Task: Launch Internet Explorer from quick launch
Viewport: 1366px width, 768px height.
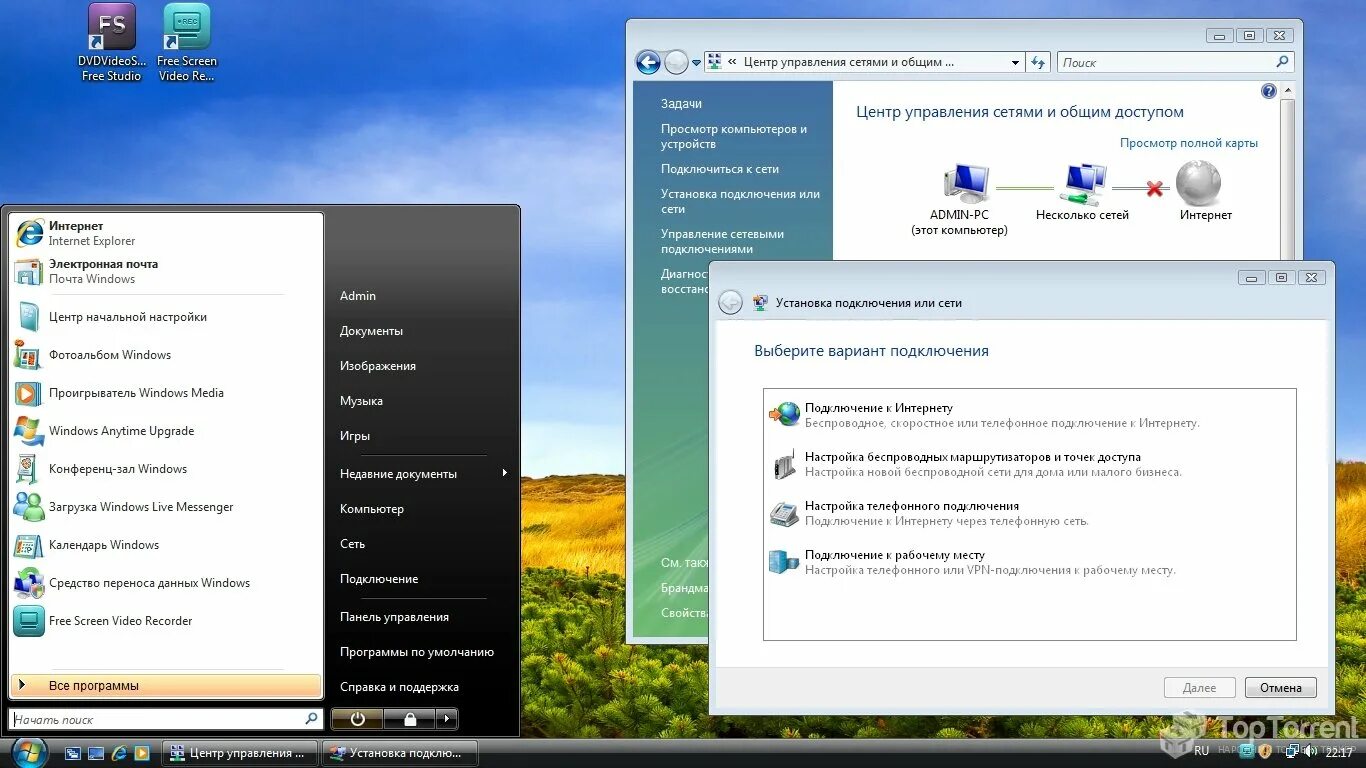Action: [x=119, y=753]
